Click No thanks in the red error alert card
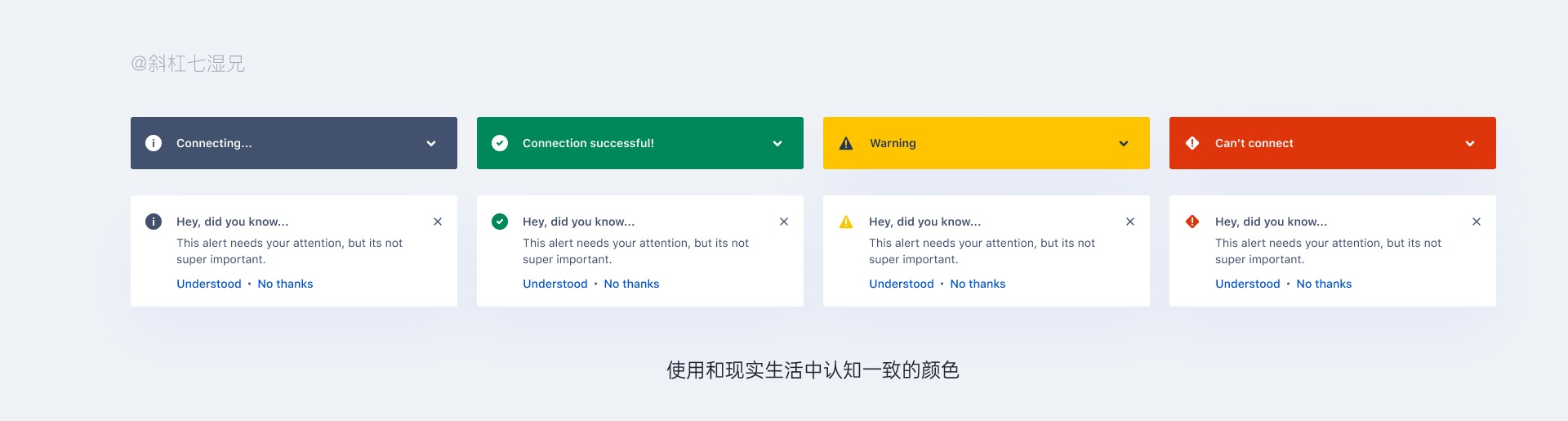 coord(1324,284)
